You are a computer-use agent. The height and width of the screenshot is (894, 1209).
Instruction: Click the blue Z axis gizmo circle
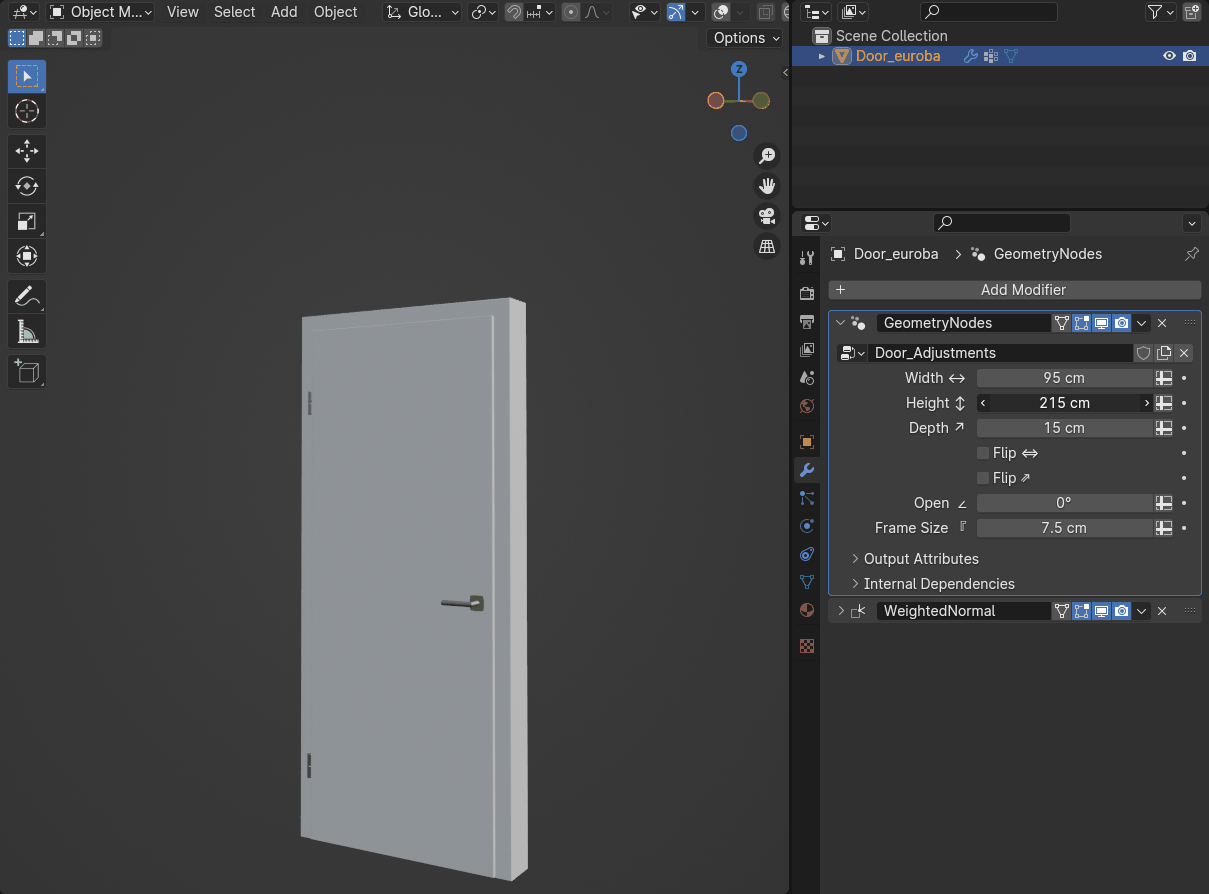(739, 69)
